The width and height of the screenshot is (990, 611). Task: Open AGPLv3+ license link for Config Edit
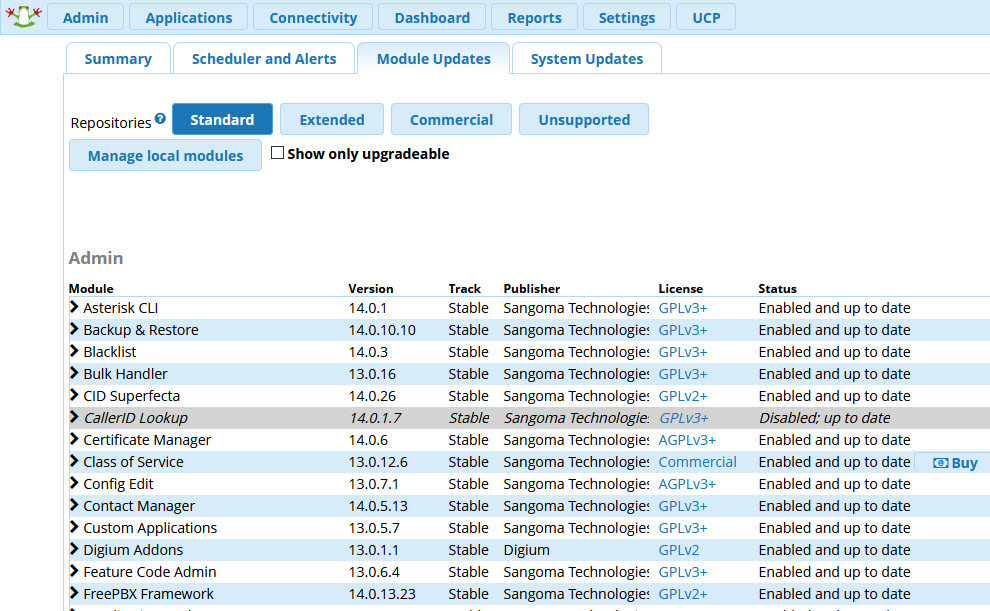pos(687,484)
